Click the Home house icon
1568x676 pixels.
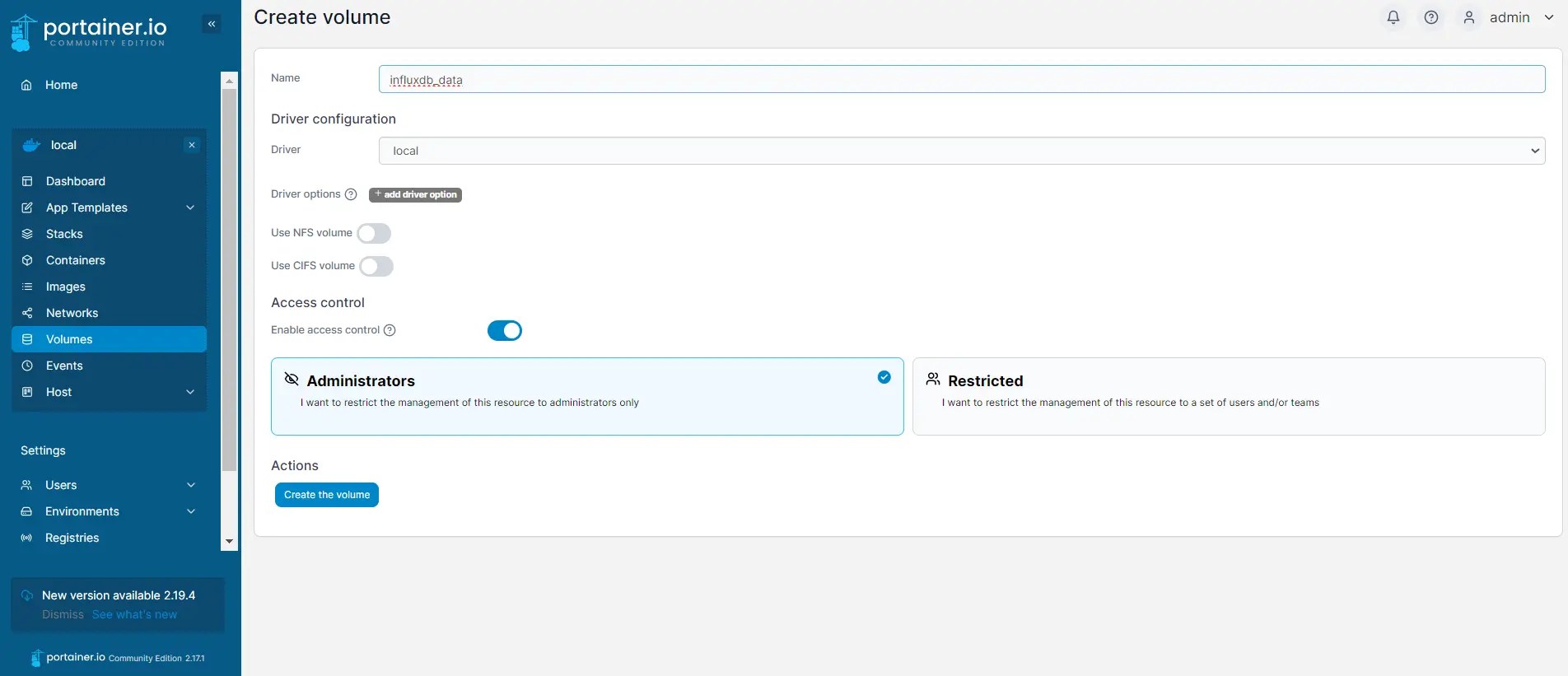coord(26,85)
